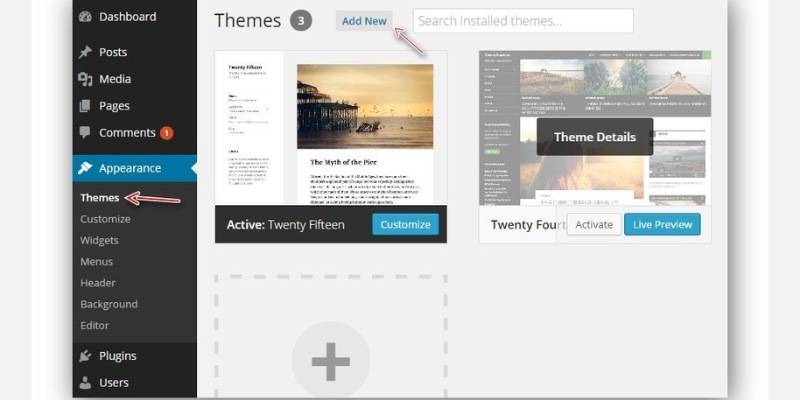Click the Posts pushpin icon
Image resolution: width=800 pixels, height=400 pixels.
[85, 52]
